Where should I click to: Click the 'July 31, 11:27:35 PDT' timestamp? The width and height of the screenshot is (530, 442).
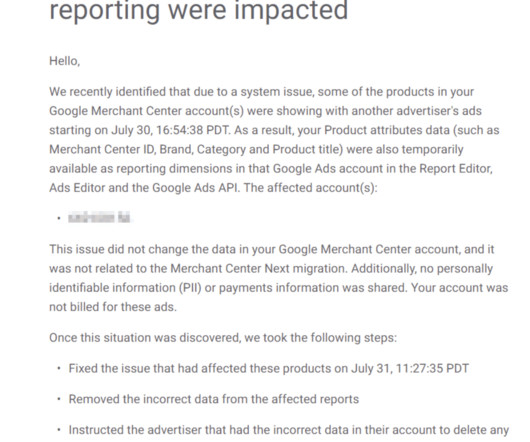410,368
